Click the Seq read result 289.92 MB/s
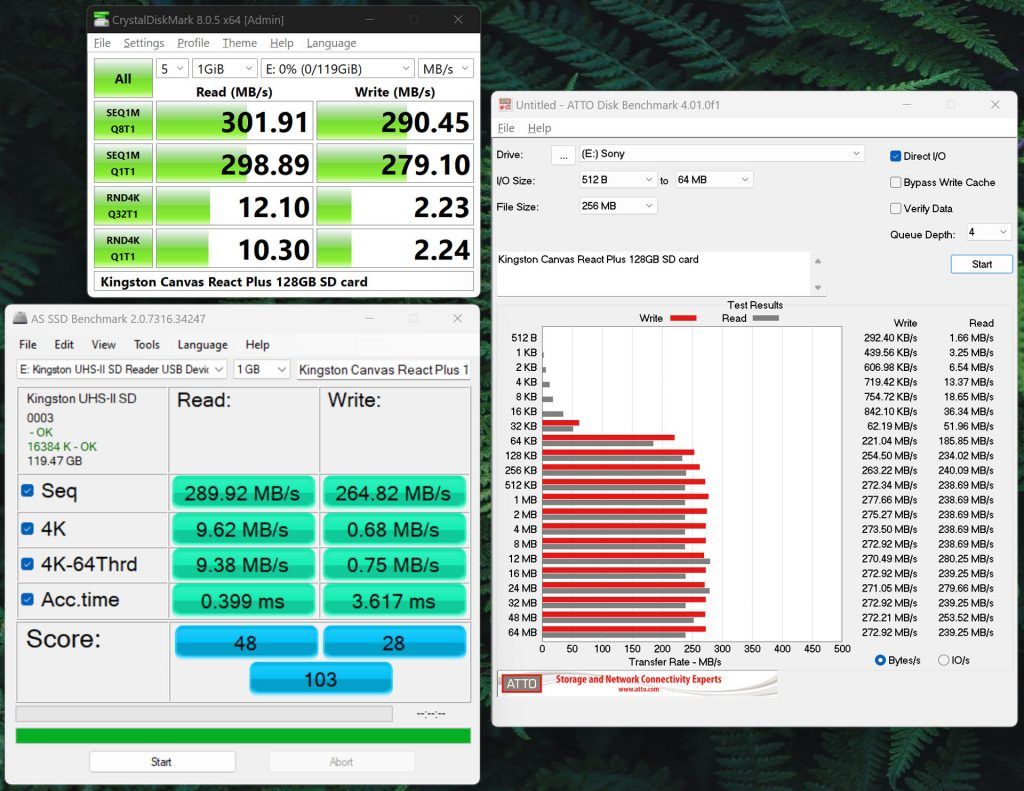Viewport: 1024px width, 791px height. point(243,493)
